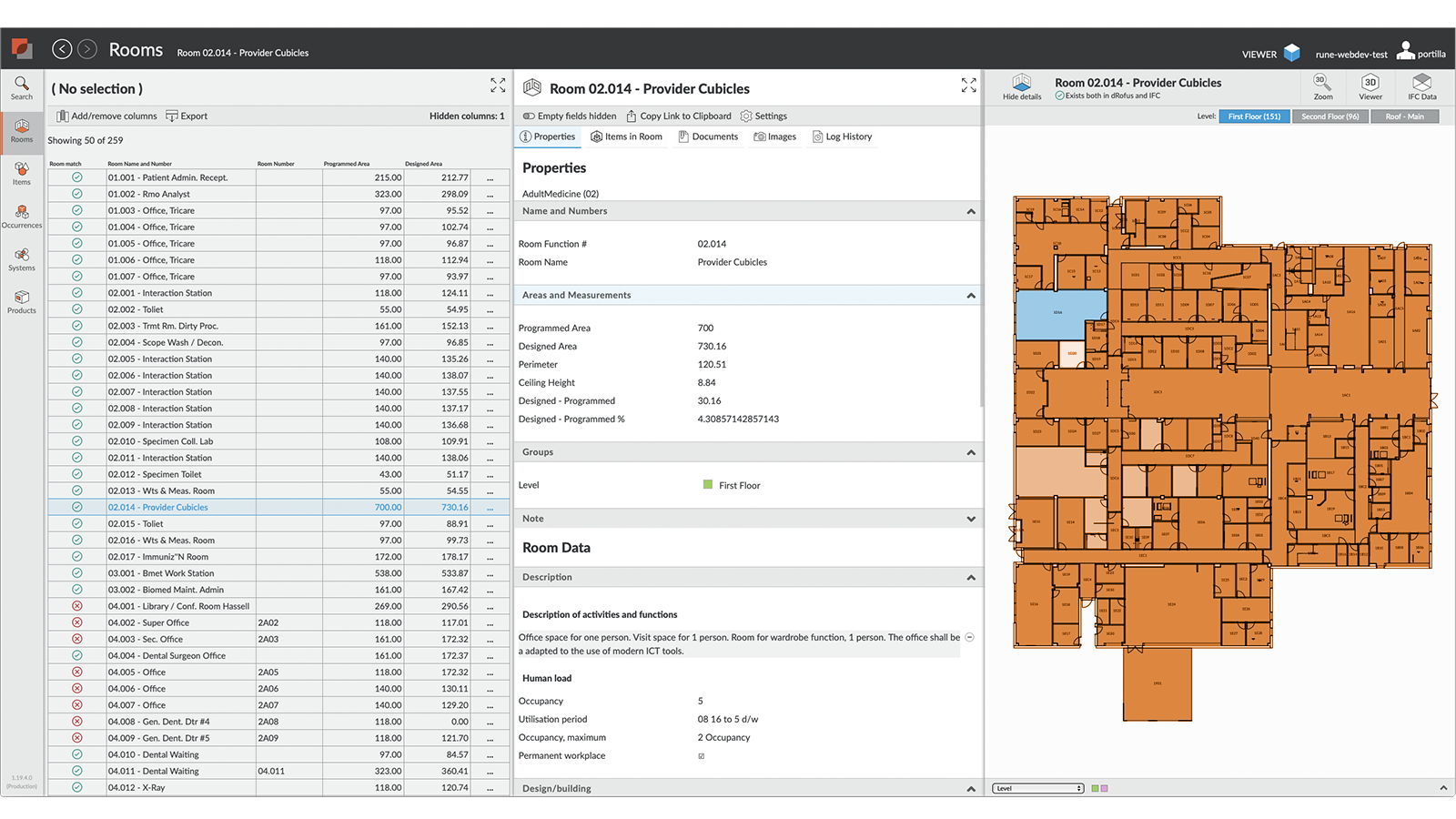Screen dimensions: 1456x819
Task: Click Copy Link to Clipboard
Action: point(679,116)
